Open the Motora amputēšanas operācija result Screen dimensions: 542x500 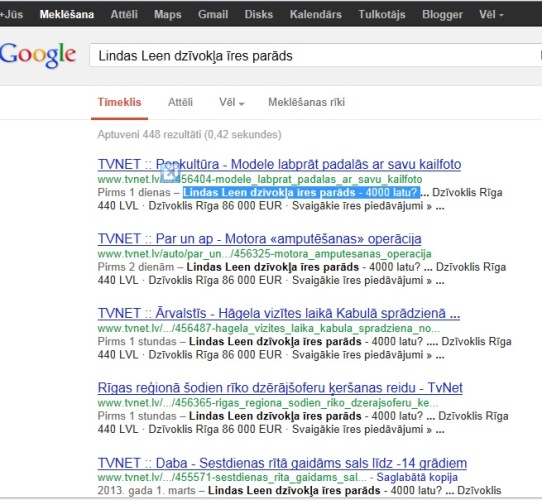[259, 239]
